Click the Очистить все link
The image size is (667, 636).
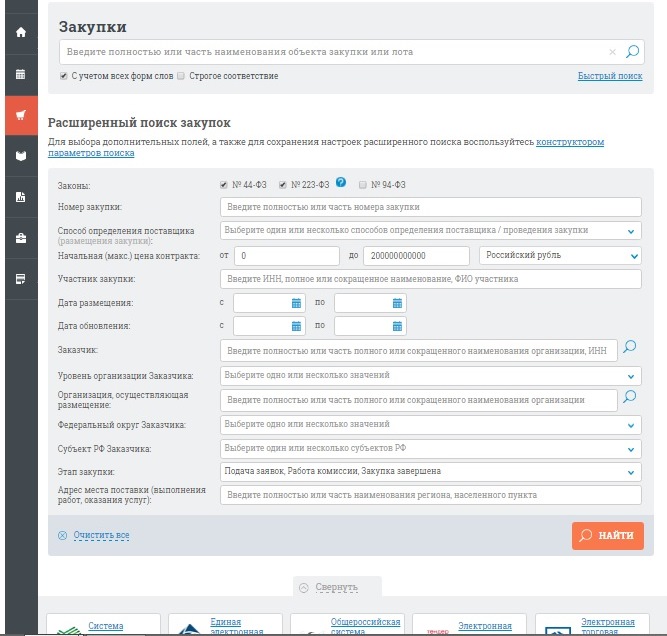pos(100,535)
